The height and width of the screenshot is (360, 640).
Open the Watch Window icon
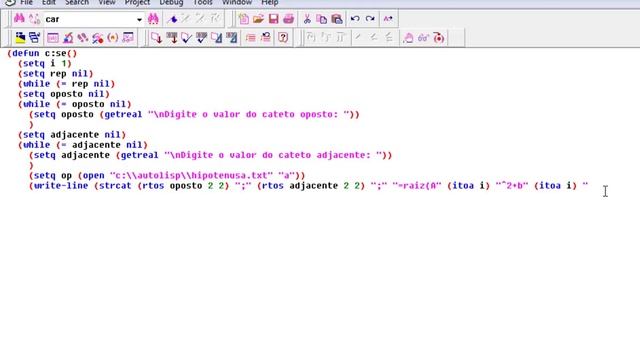(128, 38)
